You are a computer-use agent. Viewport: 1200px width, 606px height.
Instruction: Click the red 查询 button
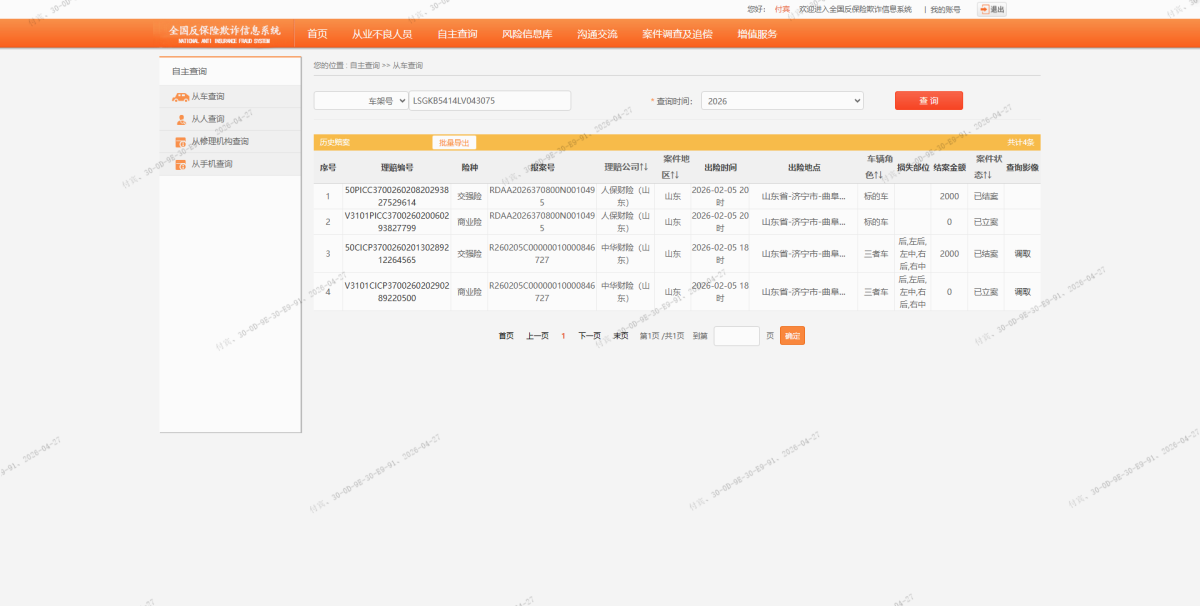tap(929, 101)
